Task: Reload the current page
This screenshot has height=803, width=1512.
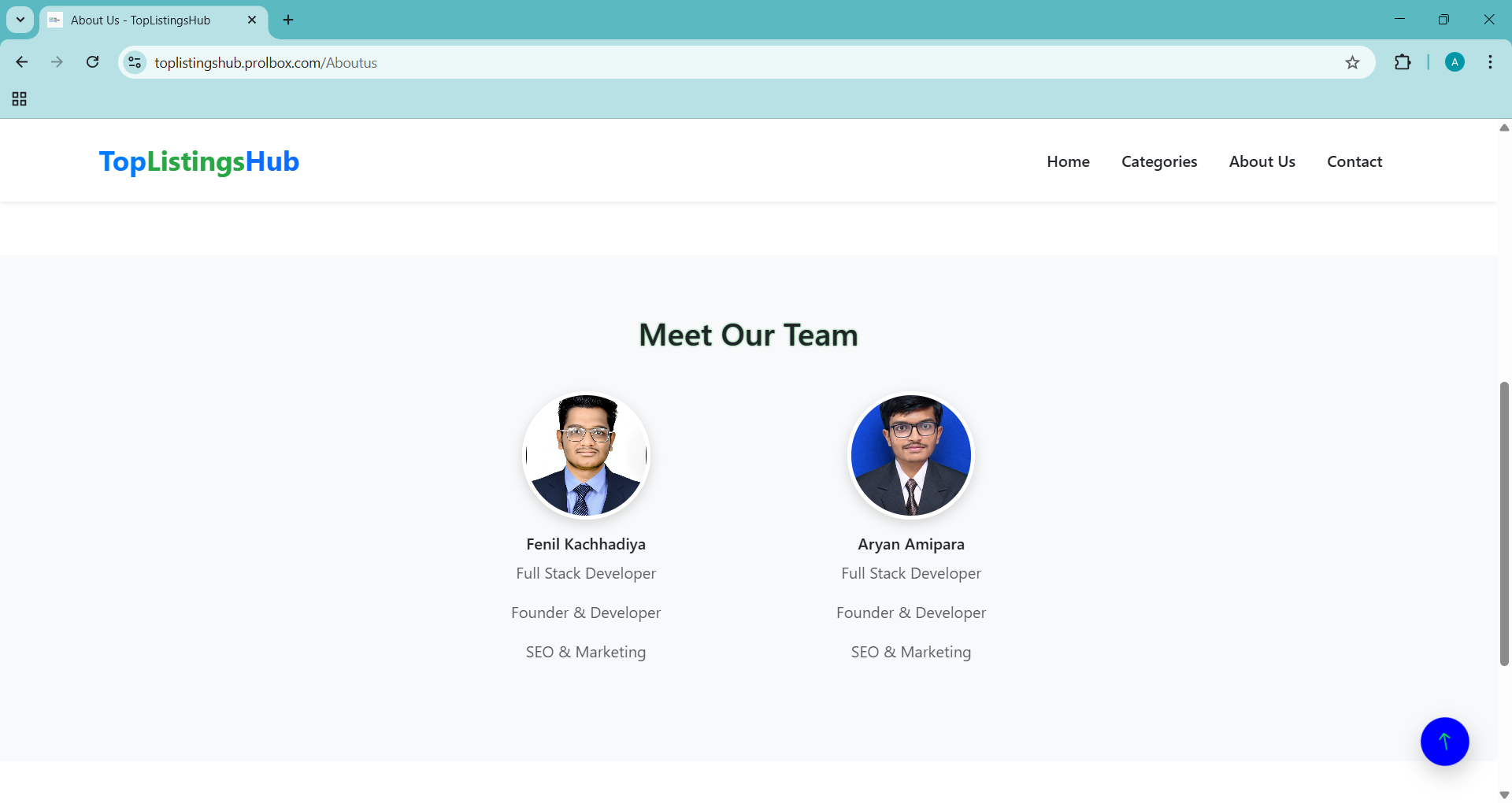Action: point(92,62)
